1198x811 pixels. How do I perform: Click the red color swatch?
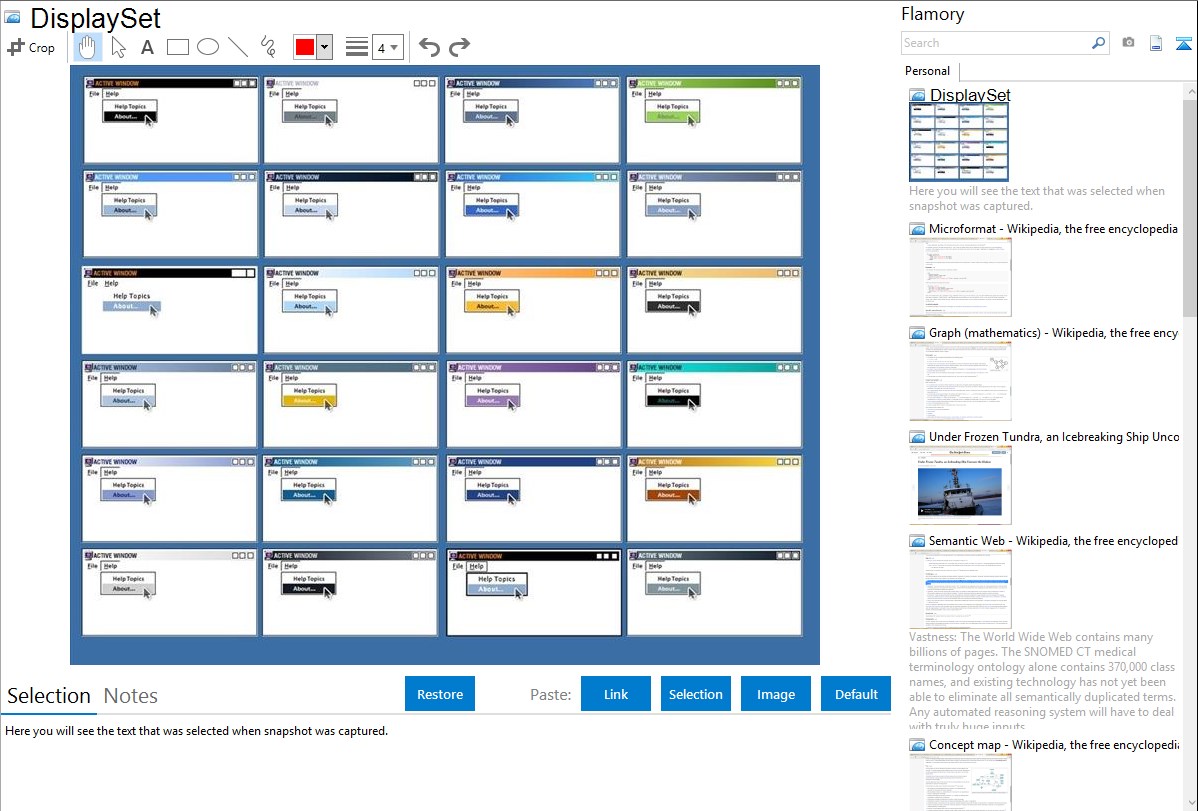304,47
